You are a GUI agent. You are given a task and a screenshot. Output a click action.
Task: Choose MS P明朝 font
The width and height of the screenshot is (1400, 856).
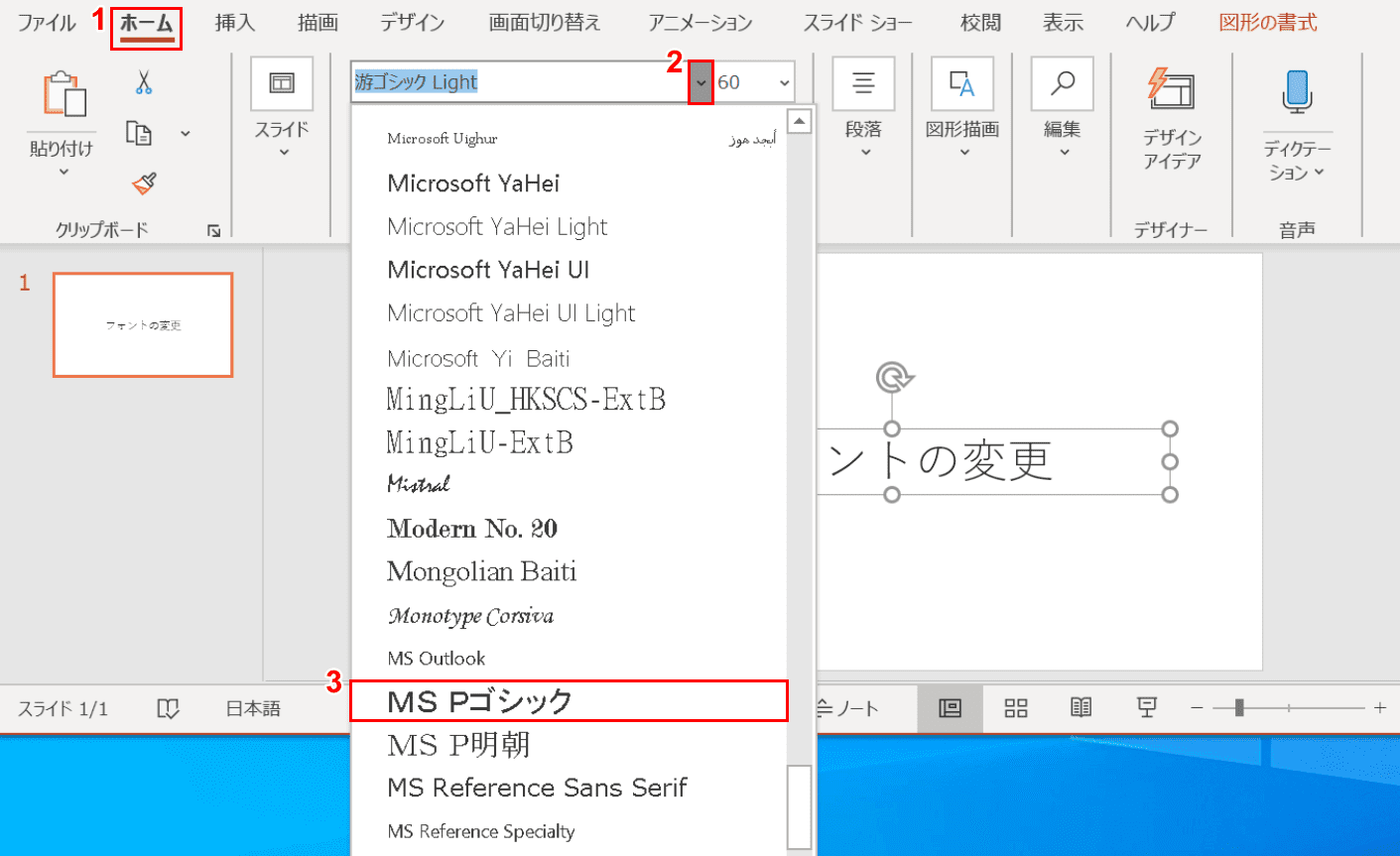569,744
